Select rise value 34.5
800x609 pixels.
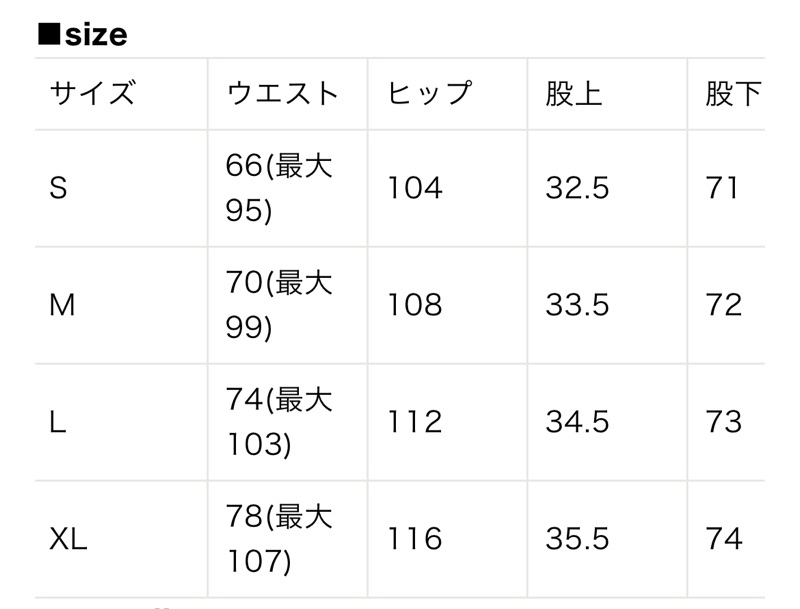point(577,422)
